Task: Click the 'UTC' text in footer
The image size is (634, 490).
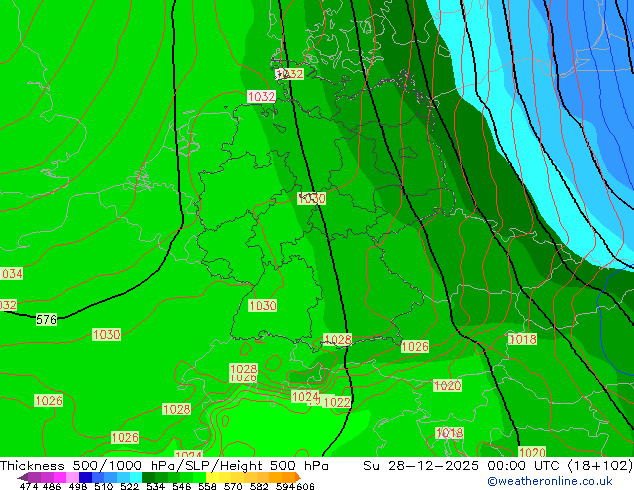Action: [547, 466]
